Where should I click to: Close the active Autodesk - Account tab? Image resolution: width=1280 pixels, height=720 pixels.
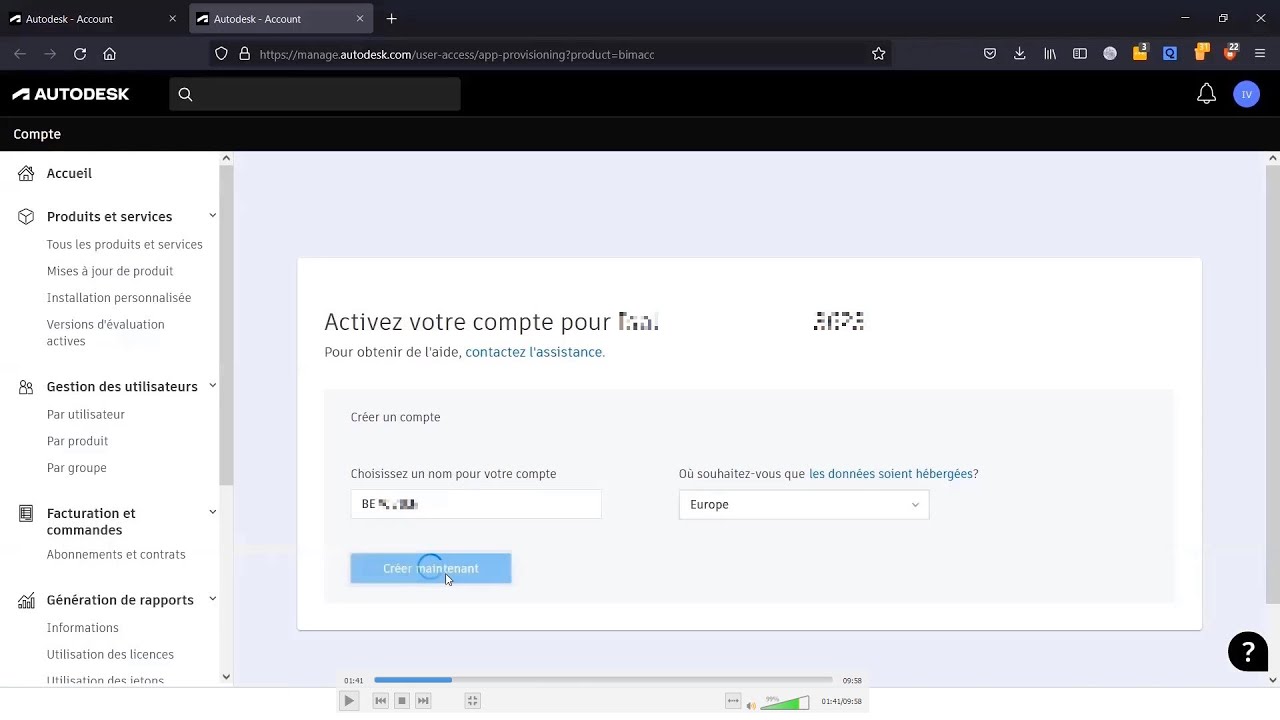click(x=360, y=19)
